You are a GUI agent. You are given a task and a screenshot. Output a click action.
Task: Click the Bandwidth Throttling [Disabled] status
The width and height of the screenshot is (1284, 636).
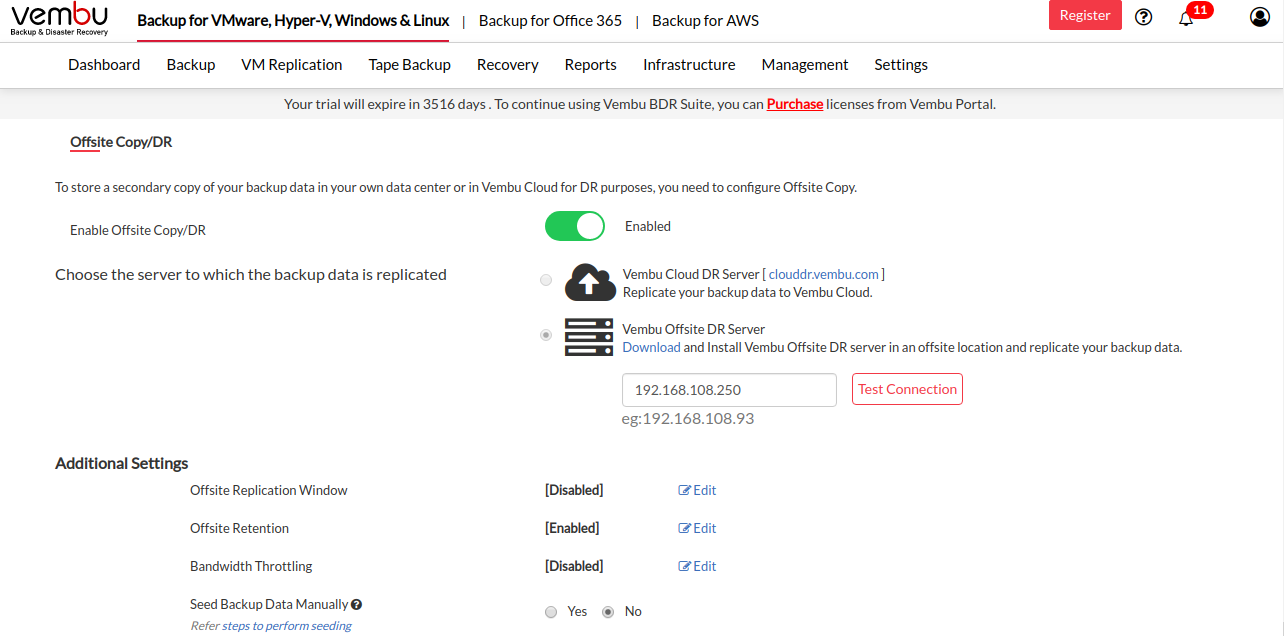point(574,566)
